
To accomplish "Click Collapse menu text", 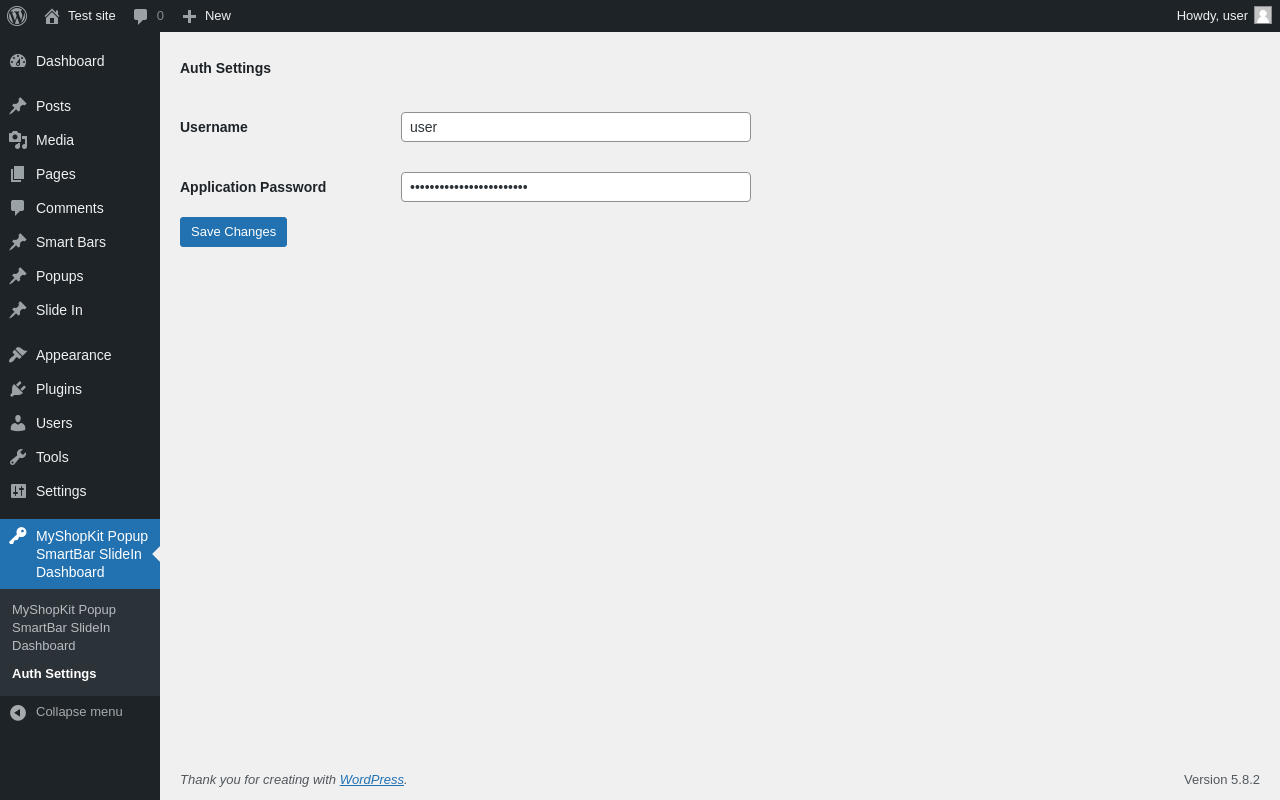I will (x=79, y=712).
